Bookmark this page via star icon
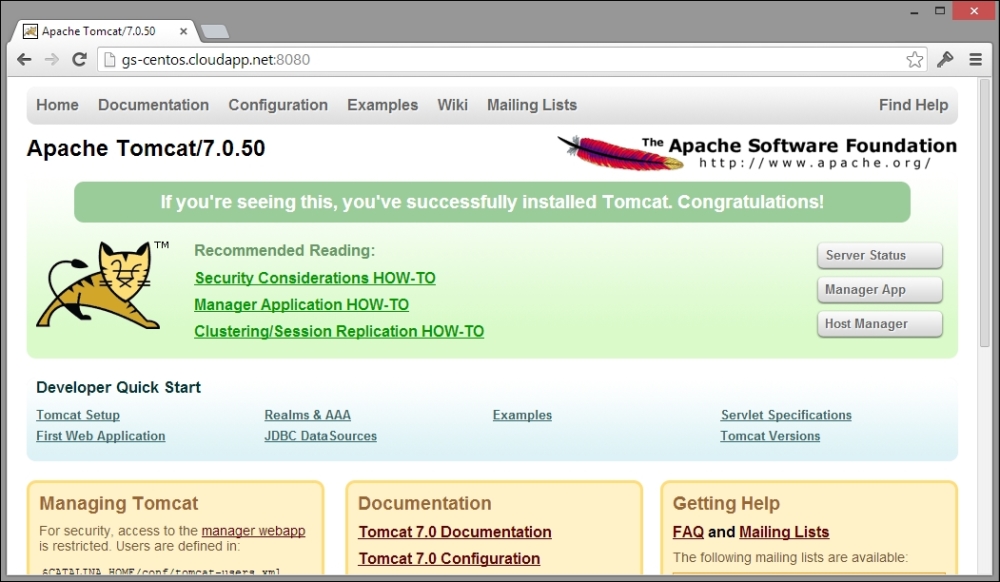The height and width of the screenshot is (582, 1000). 914,59
